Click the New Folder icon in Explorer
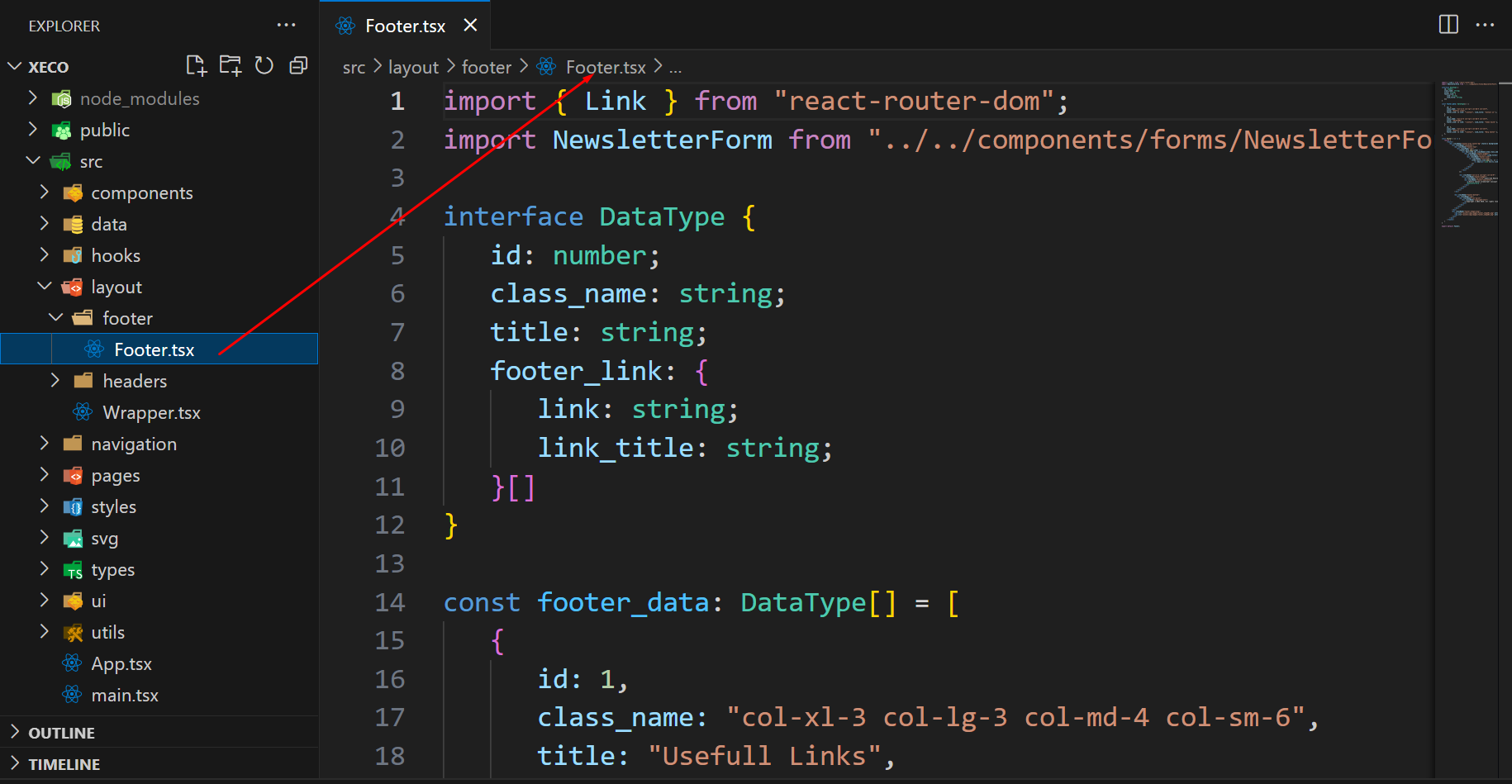The height and width of the screenshot is (784, 1512). click(x=231, y=66)
